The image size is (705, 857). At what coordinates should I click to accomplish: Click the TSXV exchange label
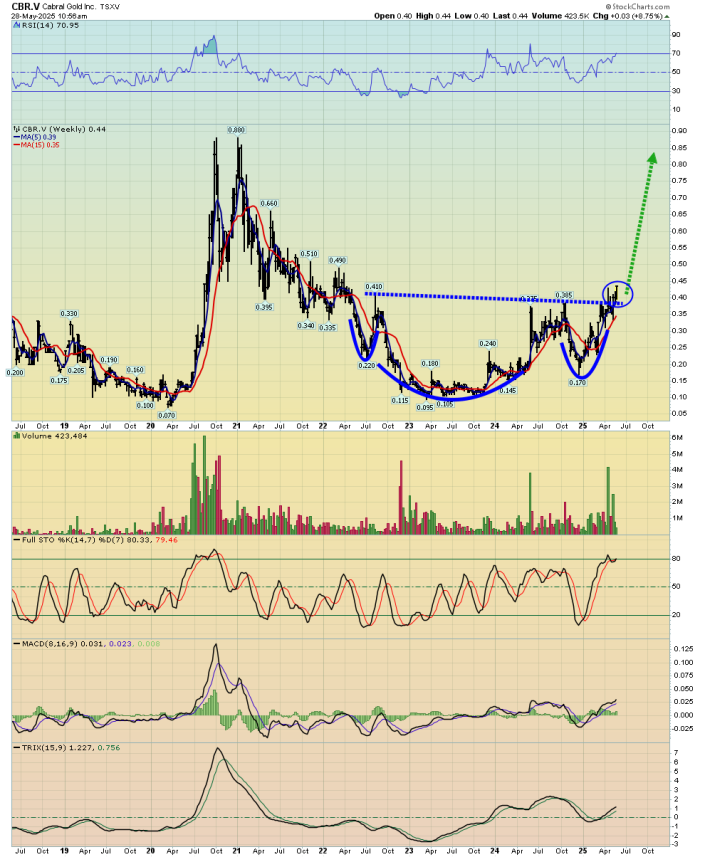pyautogui.click(x=110, y=7)
